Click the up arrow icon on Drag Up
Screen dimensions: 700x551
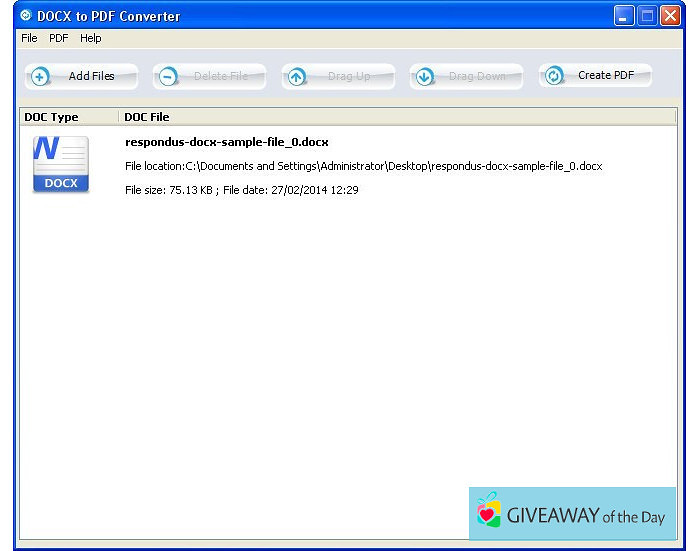click(297, 76)
